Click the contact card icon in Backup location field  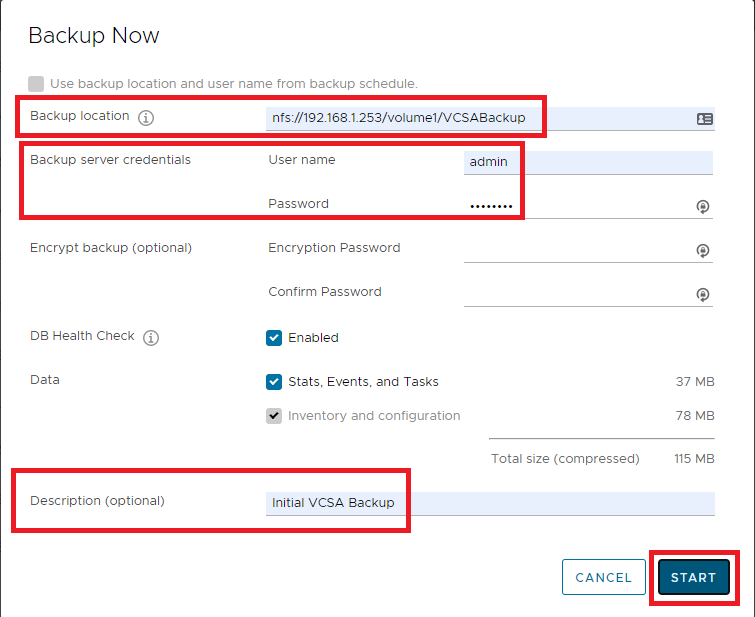point(704,118)
